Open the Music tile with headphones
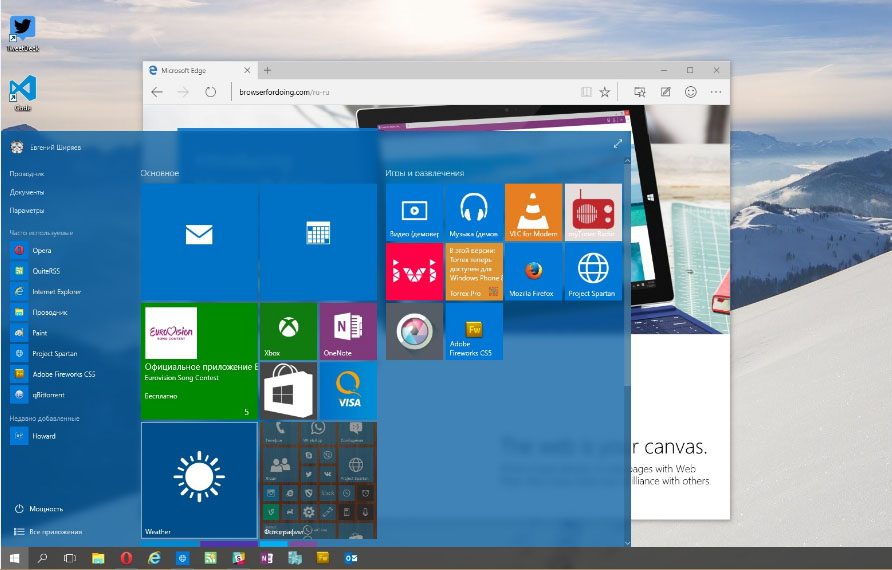892x570 pixels. coord(474,212)
